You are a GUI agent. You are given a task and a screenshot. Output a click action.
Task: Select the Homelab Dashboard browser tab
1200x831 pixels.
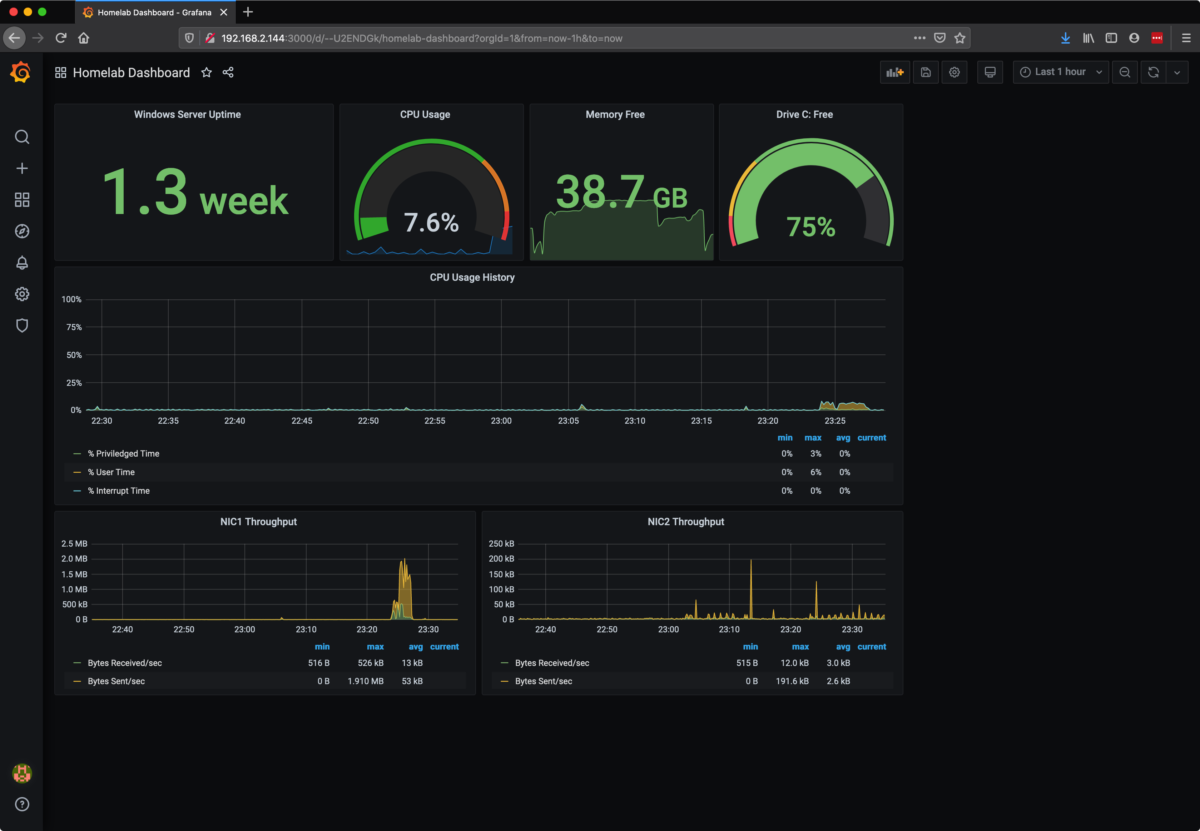click(x=150, y=13)
